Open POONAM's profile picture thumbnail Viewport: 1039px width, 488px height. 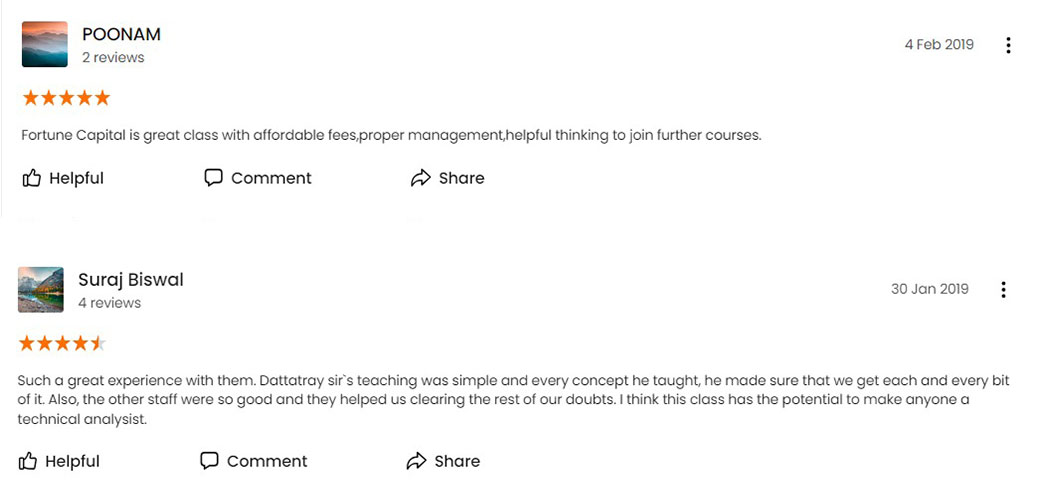click(x=44, y=44)
